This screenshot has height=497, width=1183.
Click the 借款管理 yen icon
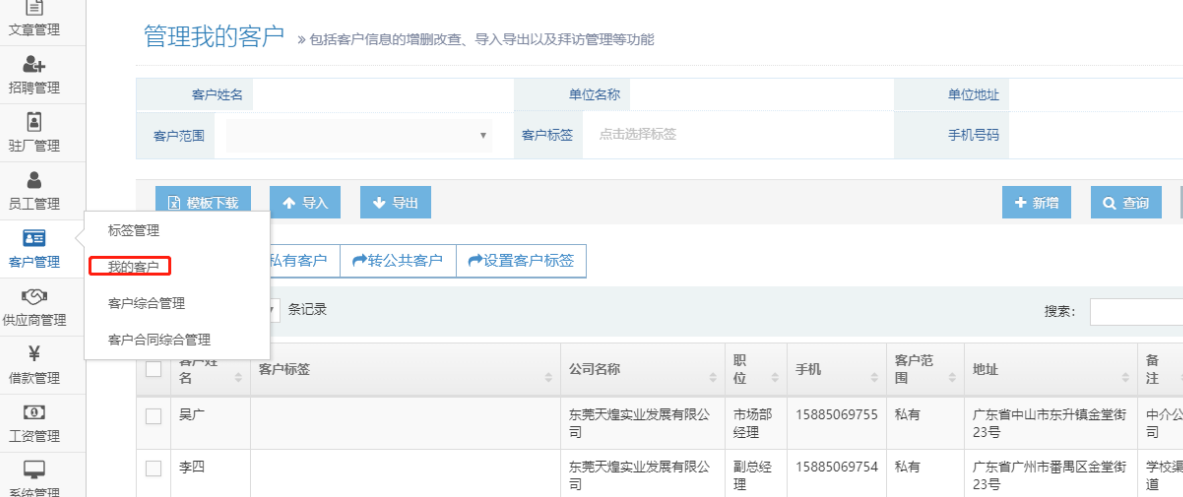coord(34,353)
